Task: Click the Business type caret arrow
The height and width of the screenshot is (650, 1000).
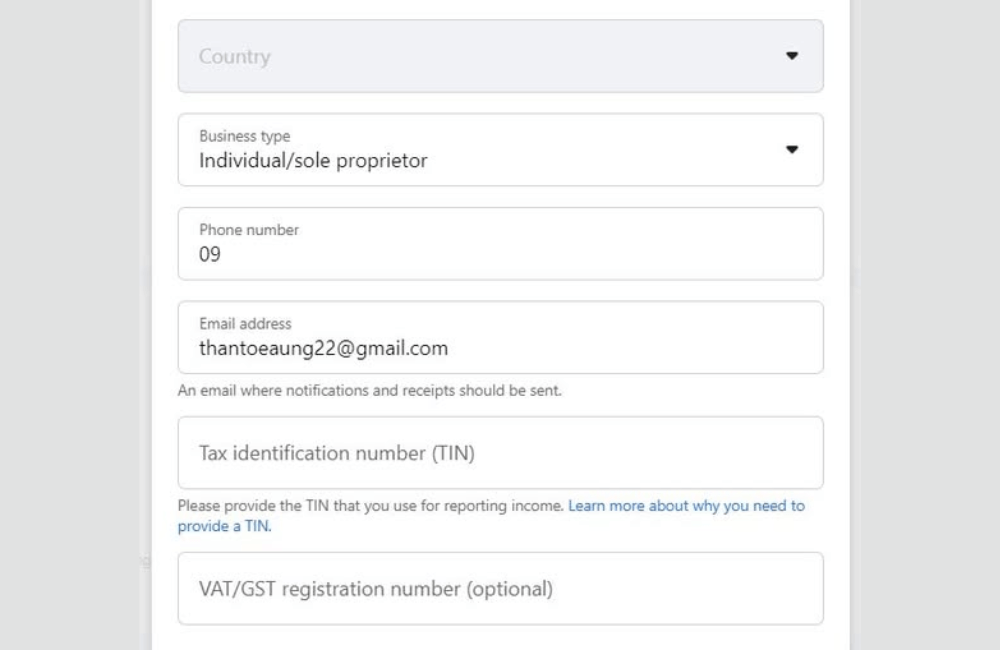Action: click(x=792, y=150)
